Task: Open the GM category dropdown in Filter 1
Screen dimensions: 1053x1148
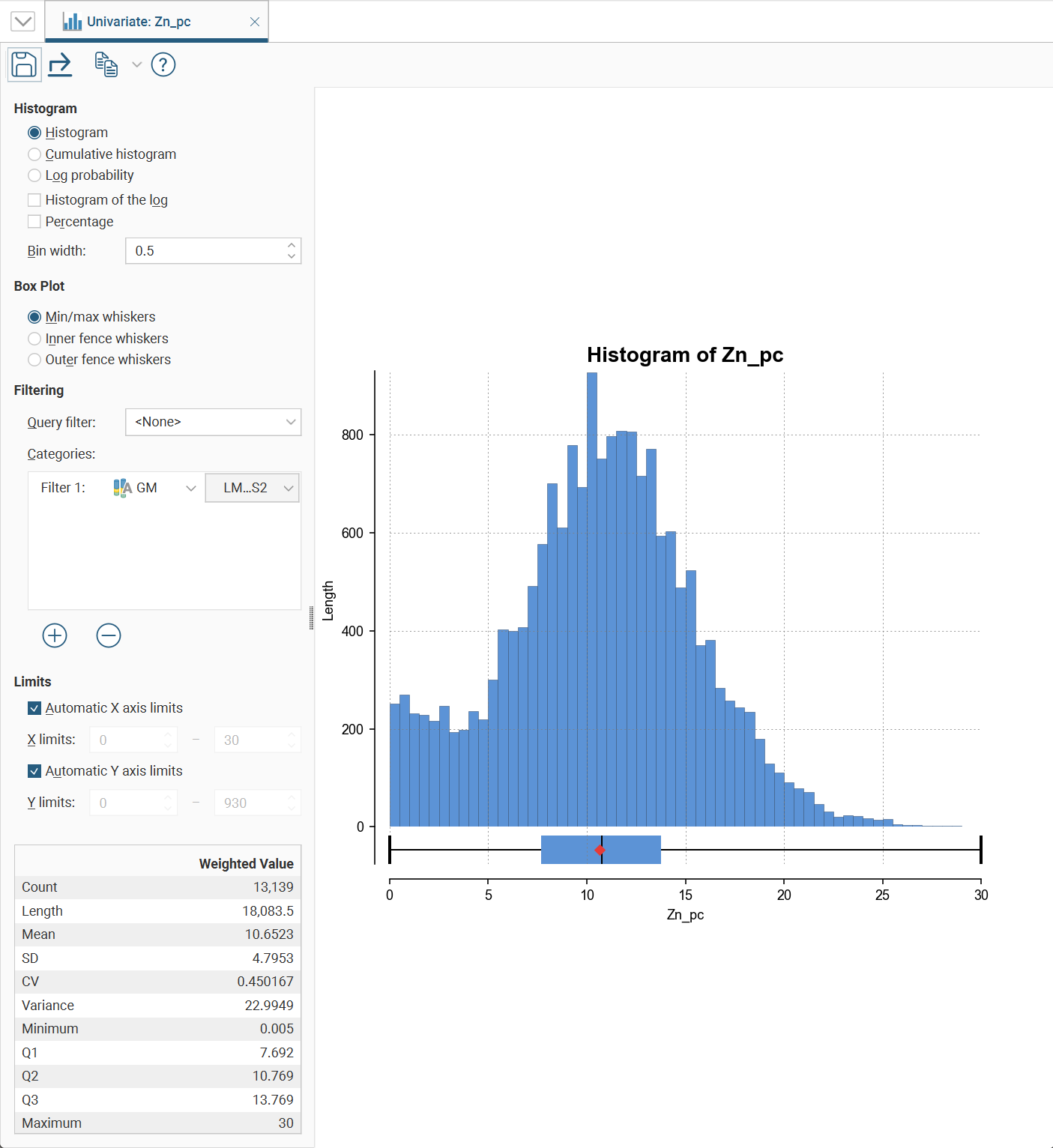Action: coord(155,488)
